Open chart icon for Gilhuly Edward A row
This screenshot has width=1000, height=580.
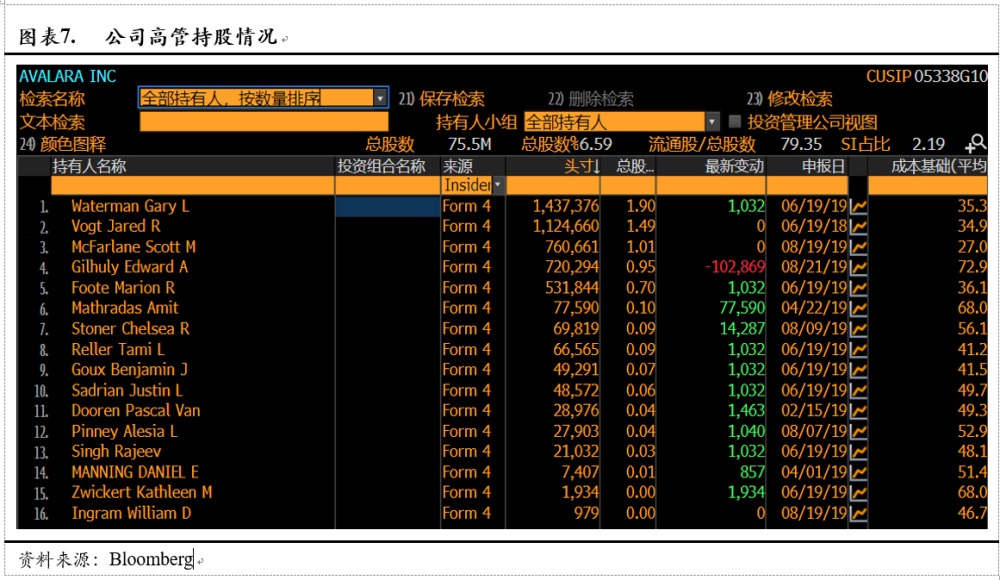tap(858, 267)
